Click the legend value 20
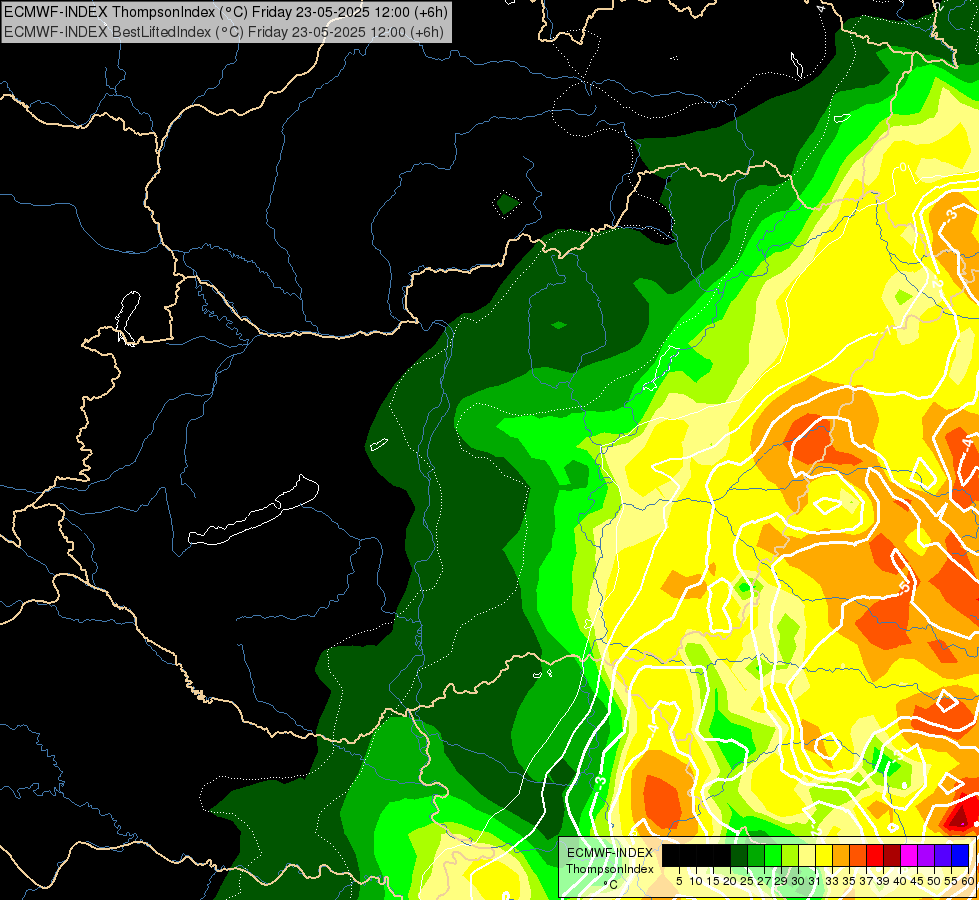Viewport: 979px width, 900px height. pyautogui.click(x=730, y=881)
